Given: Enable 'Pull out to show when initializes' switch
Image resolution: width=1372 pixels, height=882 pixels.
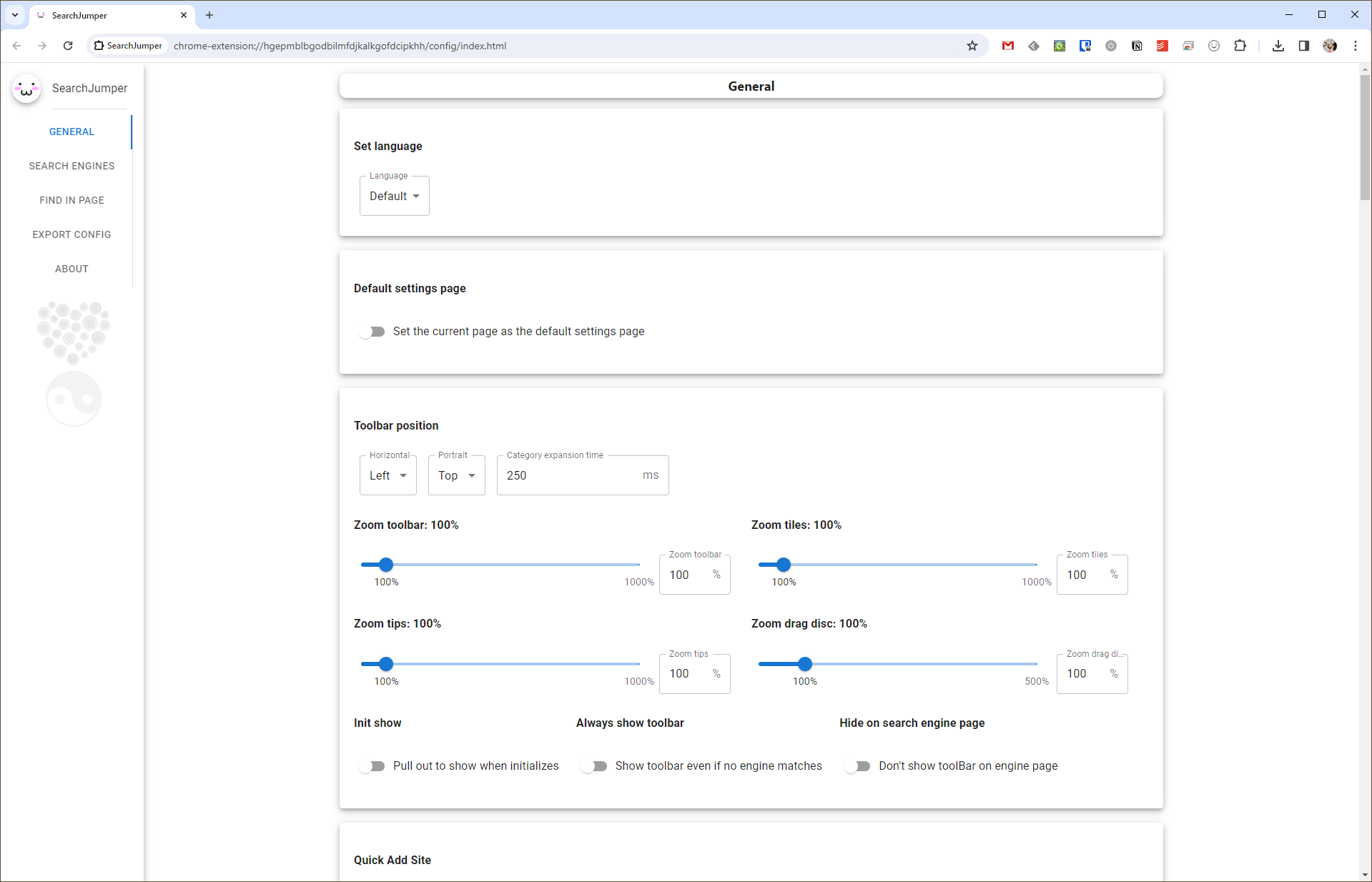Looking at the screenshot, I should pyautogui.click(x=372, y=766).
